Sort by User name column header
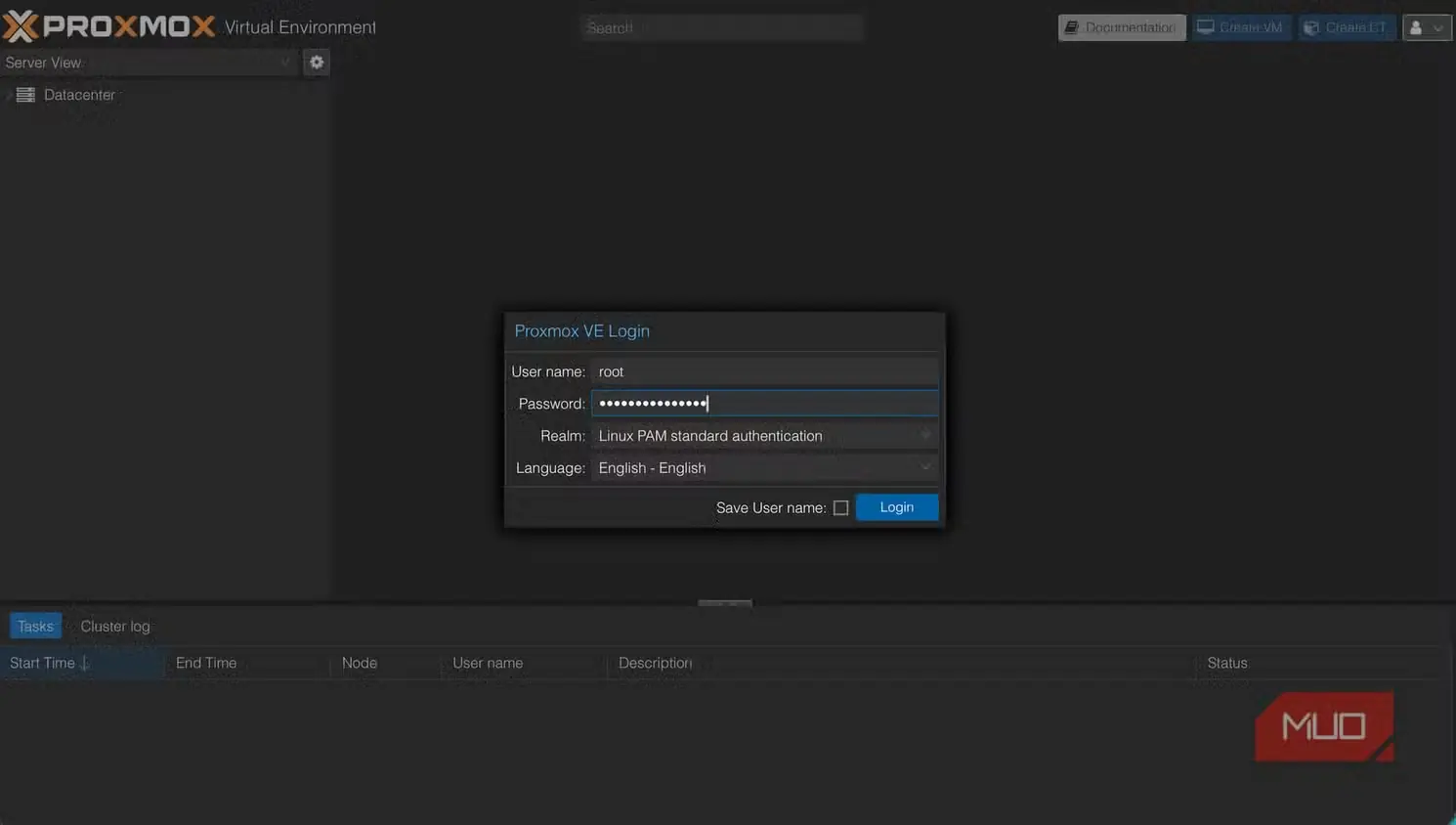 525,663
